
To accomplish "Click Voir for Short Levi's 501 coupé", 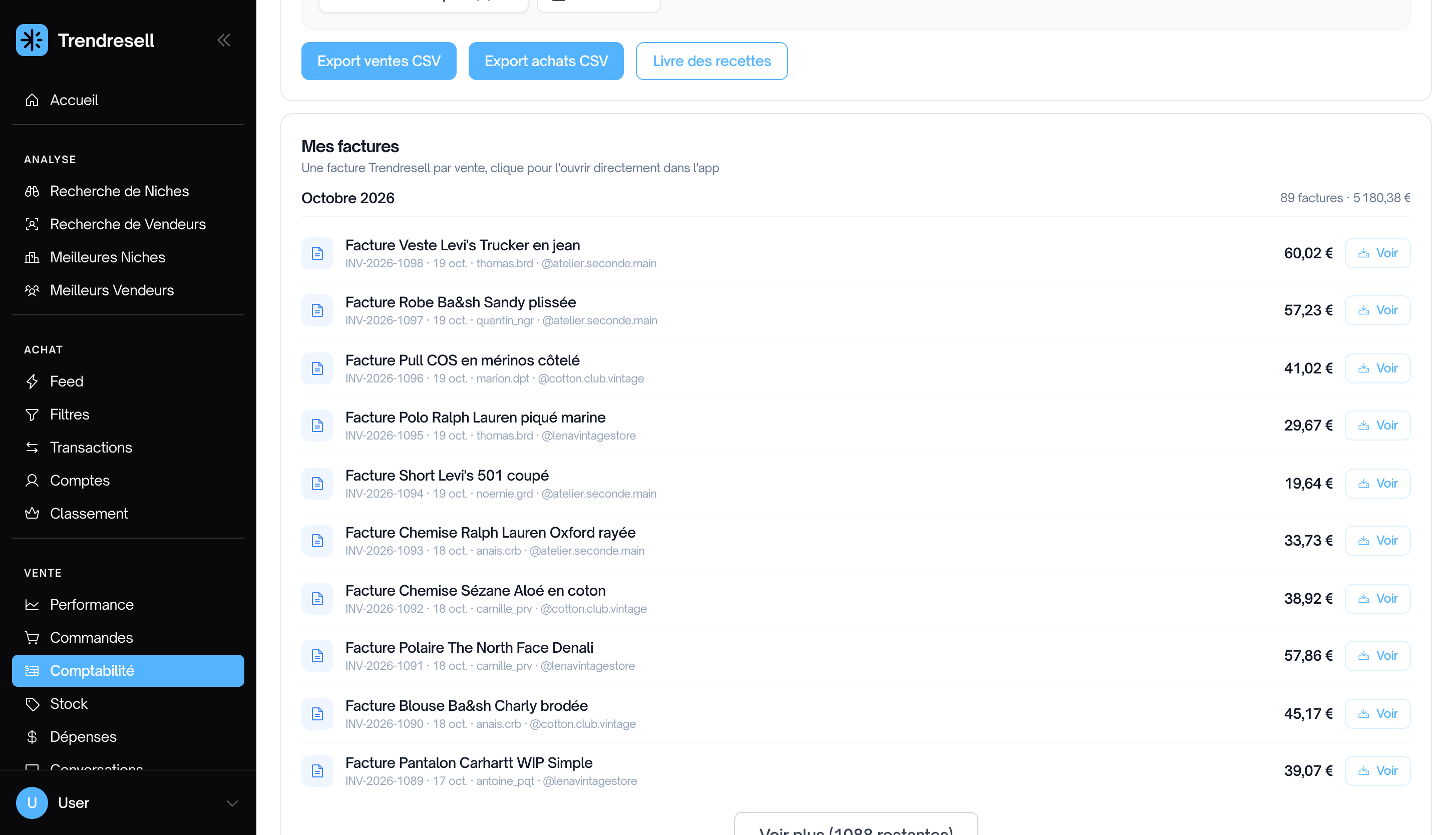I will [x=1377, y=484].
